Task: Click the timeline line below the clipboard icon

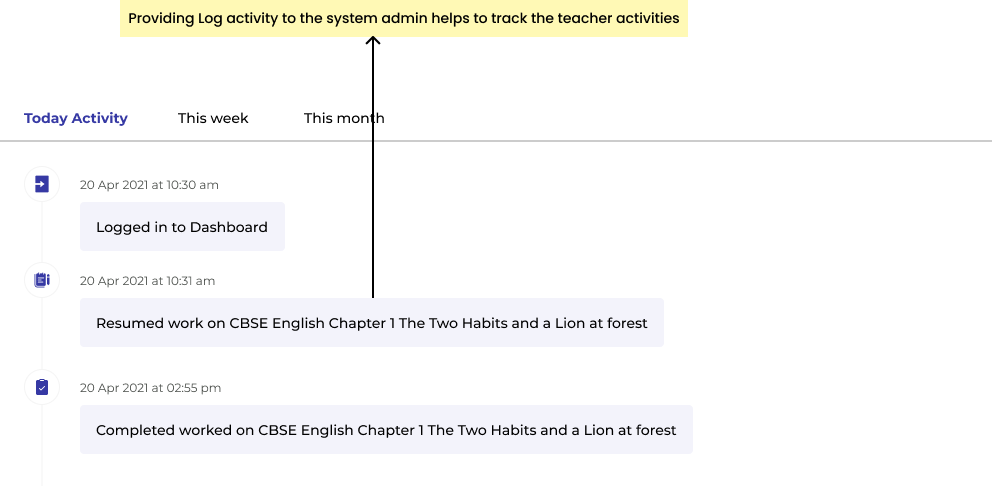Action: point(42,446)
